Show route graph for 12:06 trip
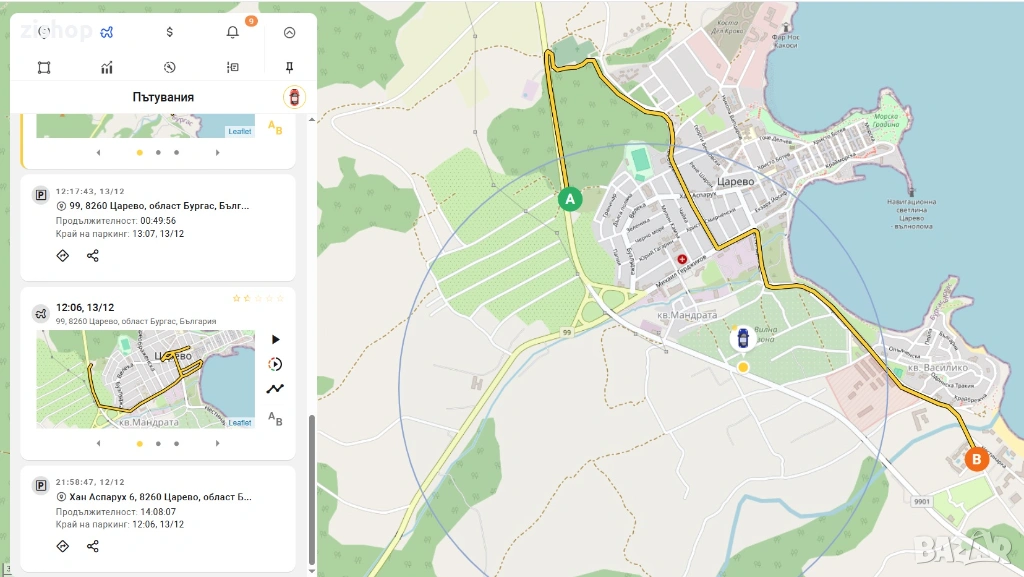 point(275,389)
